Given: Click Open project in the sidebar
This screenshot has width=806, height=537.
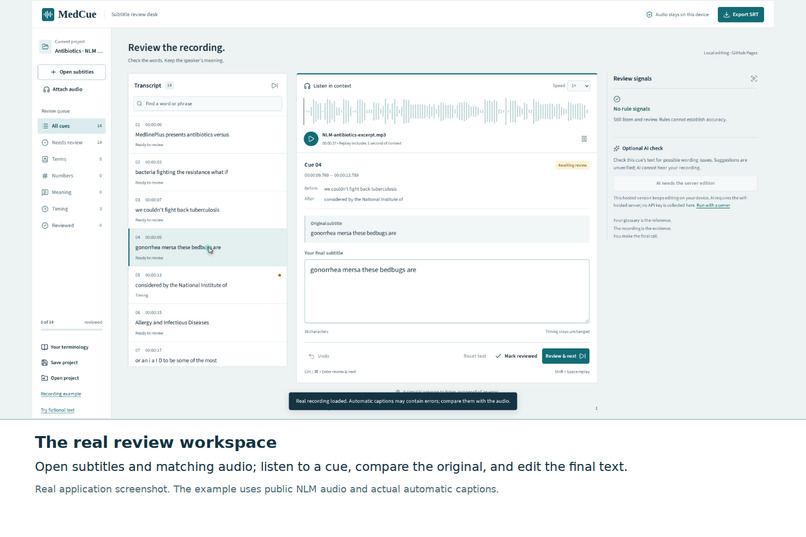Looking at the screenshot, I should pyautogui.click(x=60, y=378).
